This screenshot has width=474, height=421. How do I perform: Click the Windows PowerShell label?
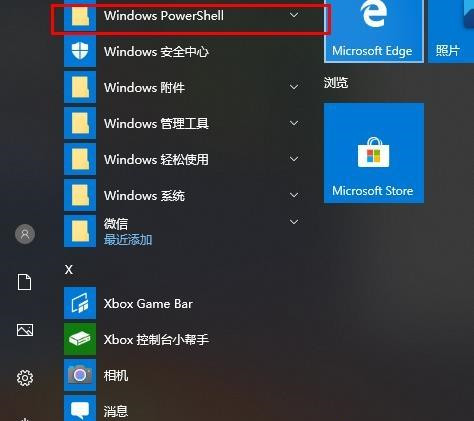pos(164,16)
